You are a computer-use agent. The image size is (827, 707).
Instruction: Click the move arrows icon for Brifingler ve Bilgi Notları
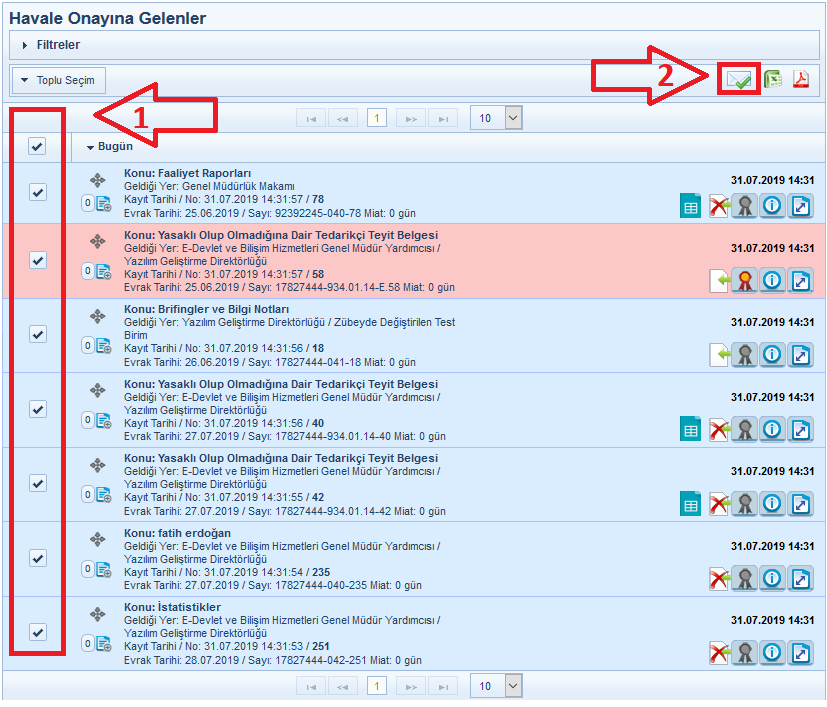97,316
